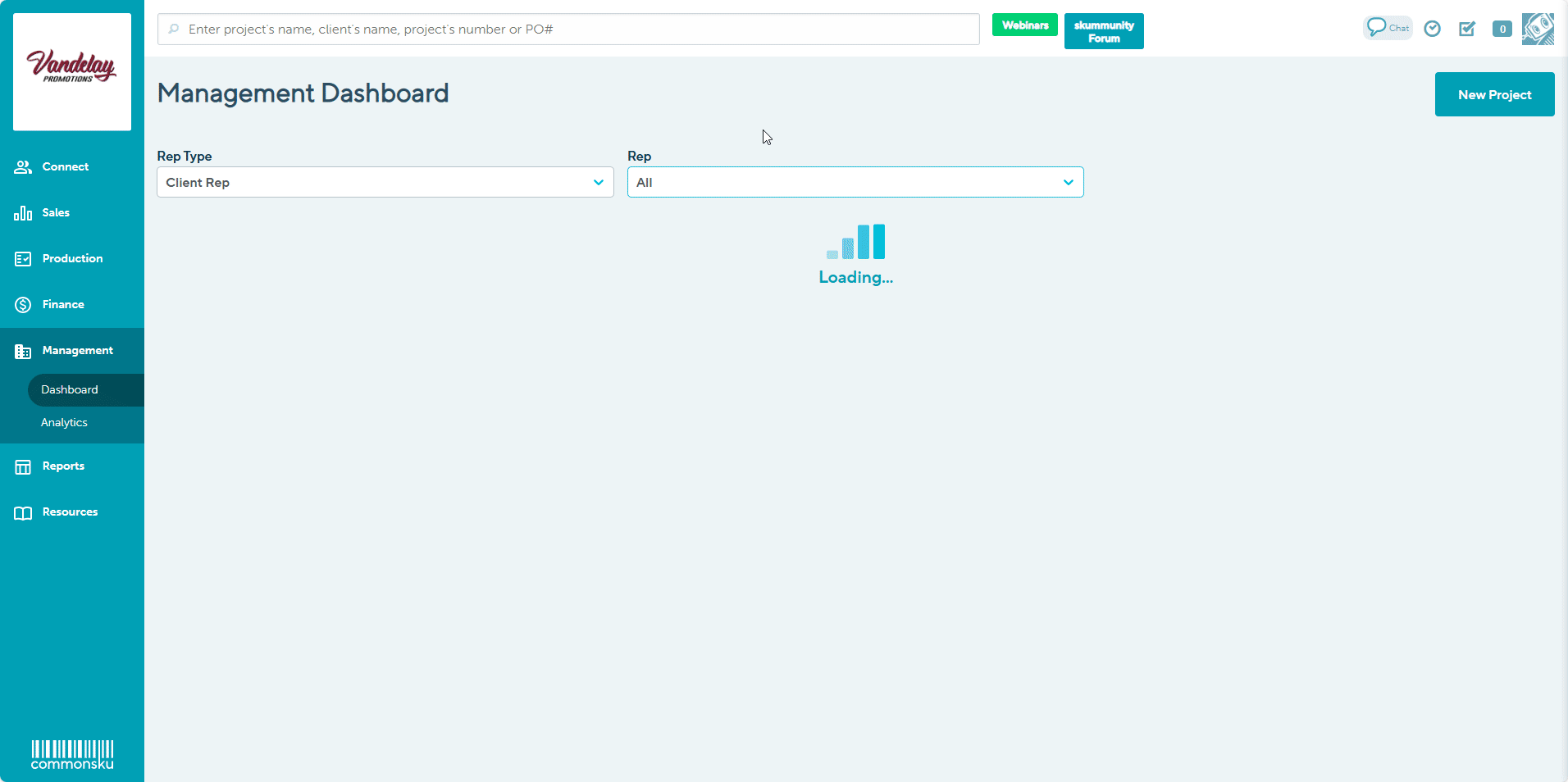1568x782 pixels.
Task: Click the clock icon for recent activity
Action: click(x=1433, y=29)
